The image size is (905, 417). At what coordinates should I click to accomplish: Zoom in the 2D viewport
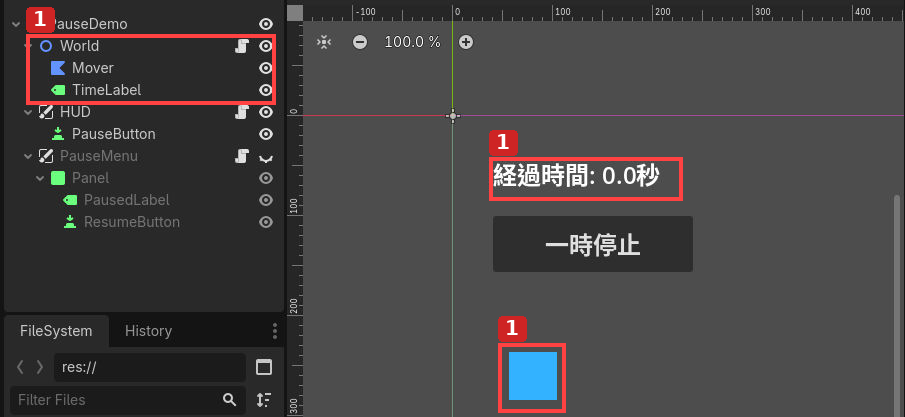tap(466, 42)
